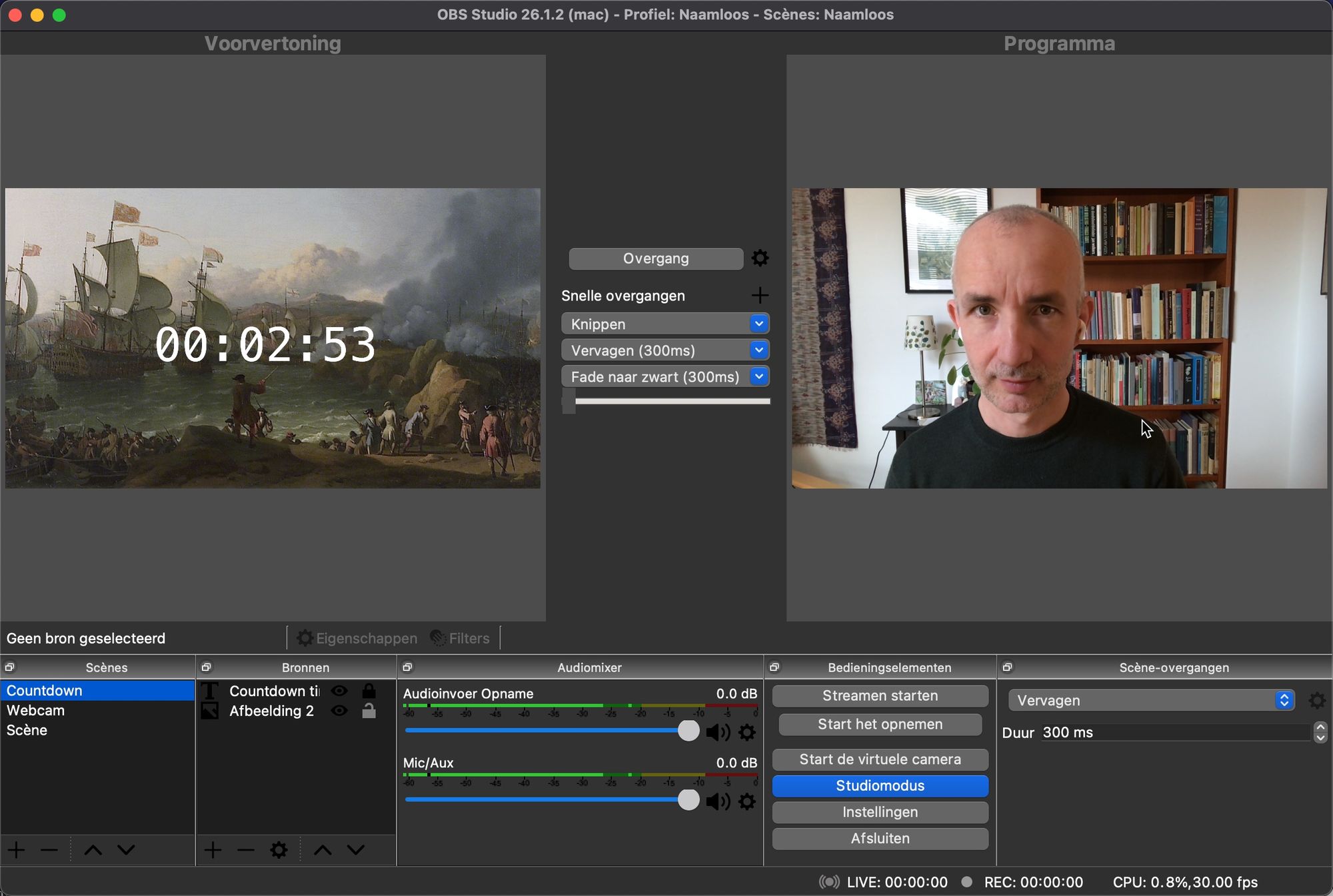The height and width of the screenshot is (896, 1333).
Task: Click the Mic/Aux volume slider knob
Action: 688,800
